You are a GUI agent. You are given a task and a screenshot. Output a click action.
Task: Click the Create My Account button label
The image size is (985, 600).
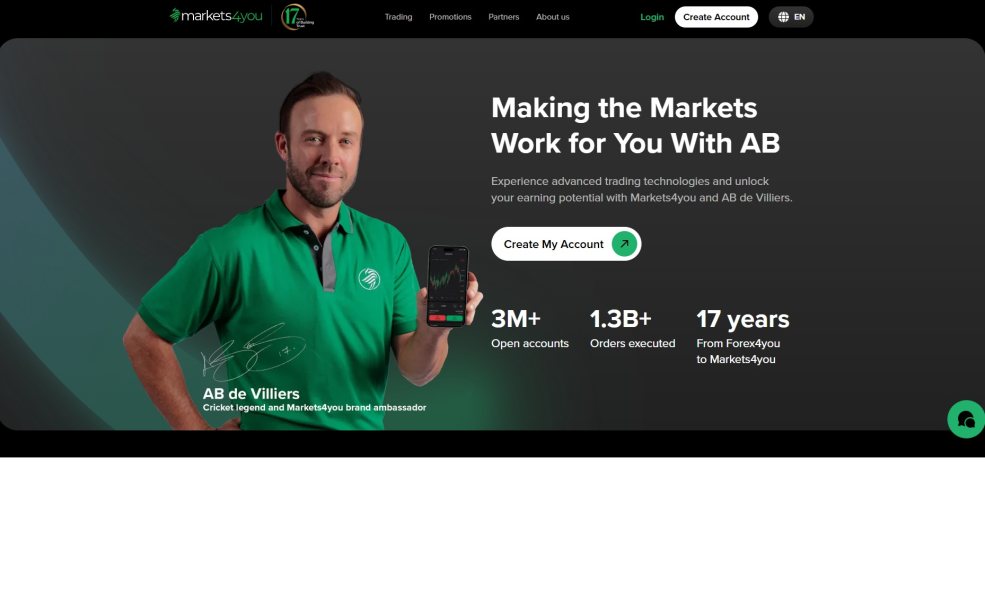point(553,244)
